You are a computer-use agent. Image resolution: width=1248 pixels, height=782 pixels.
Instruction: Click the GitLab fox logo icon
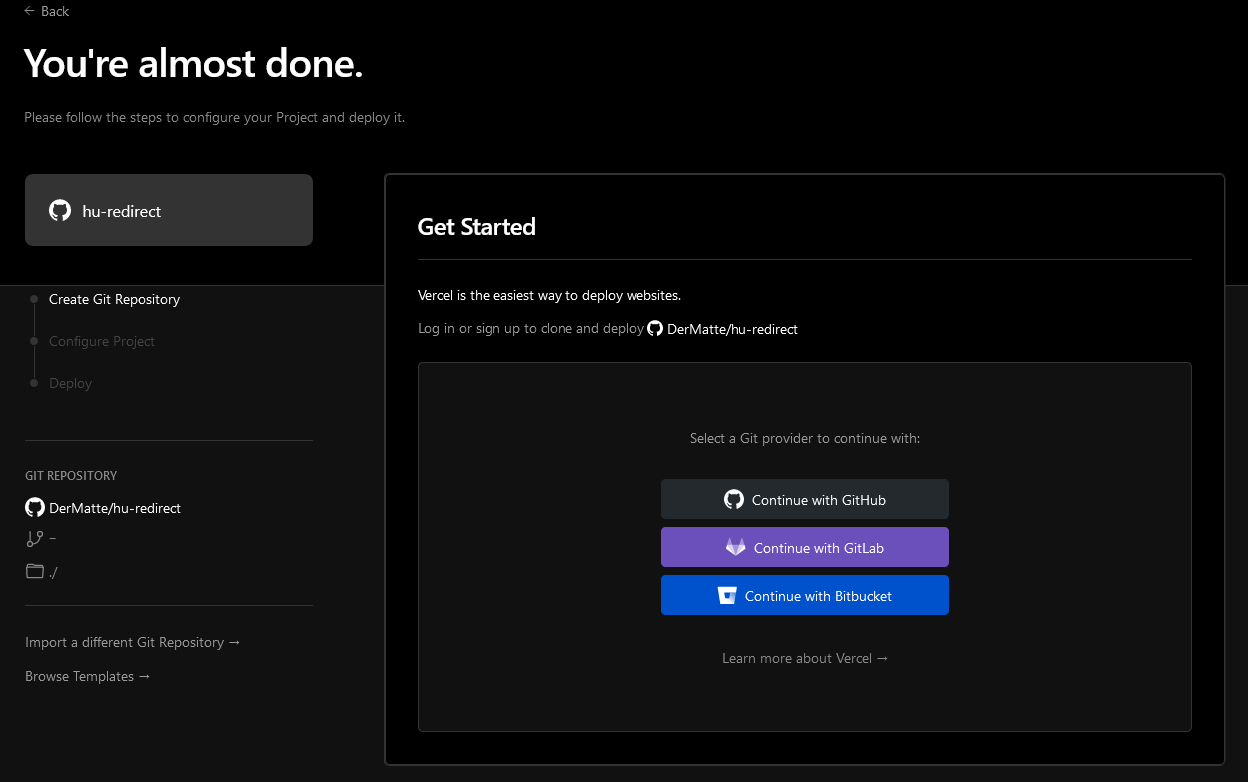pos(736,547)
